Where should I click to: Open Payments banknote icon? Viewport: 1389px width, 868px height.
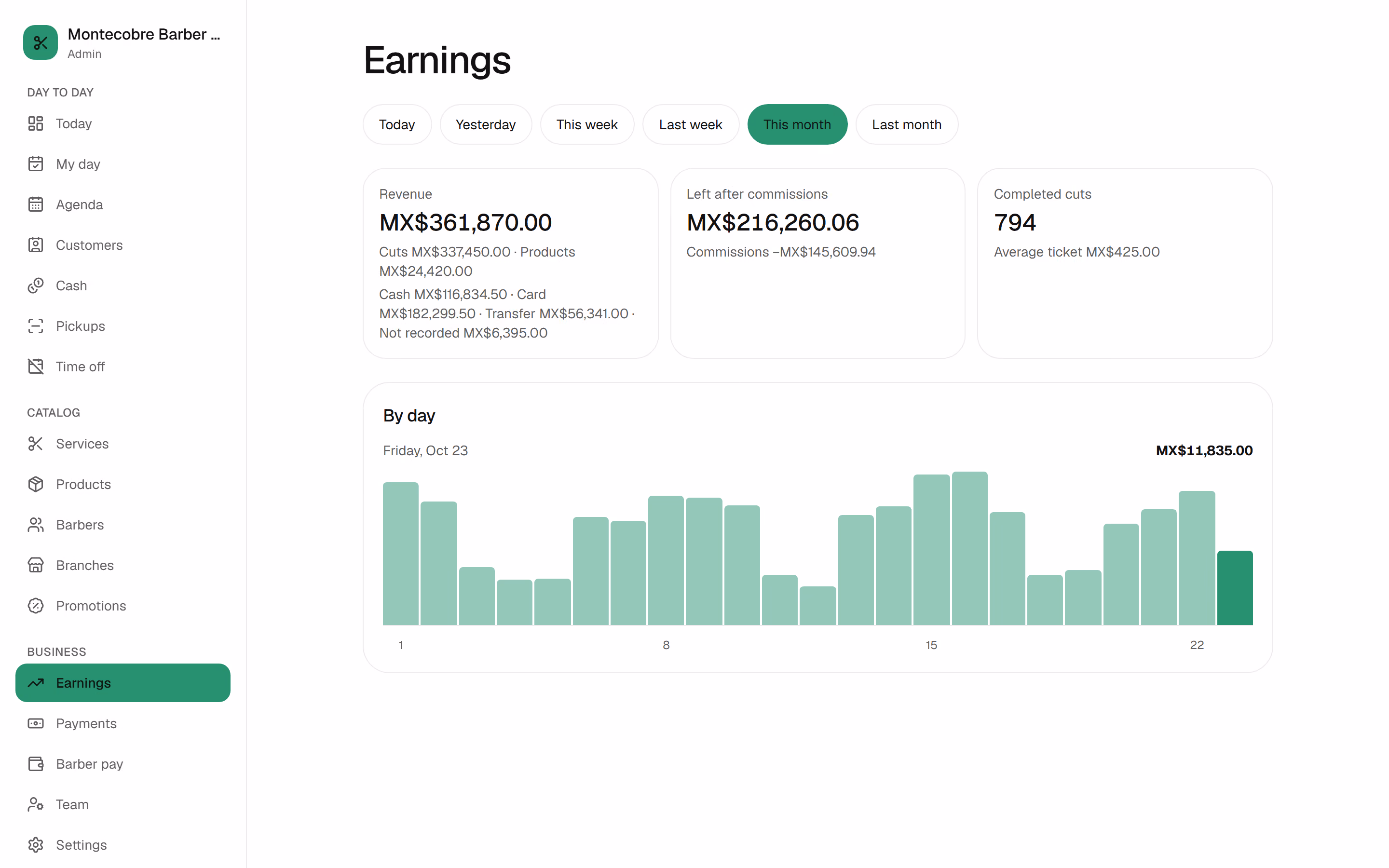point(36,723)
